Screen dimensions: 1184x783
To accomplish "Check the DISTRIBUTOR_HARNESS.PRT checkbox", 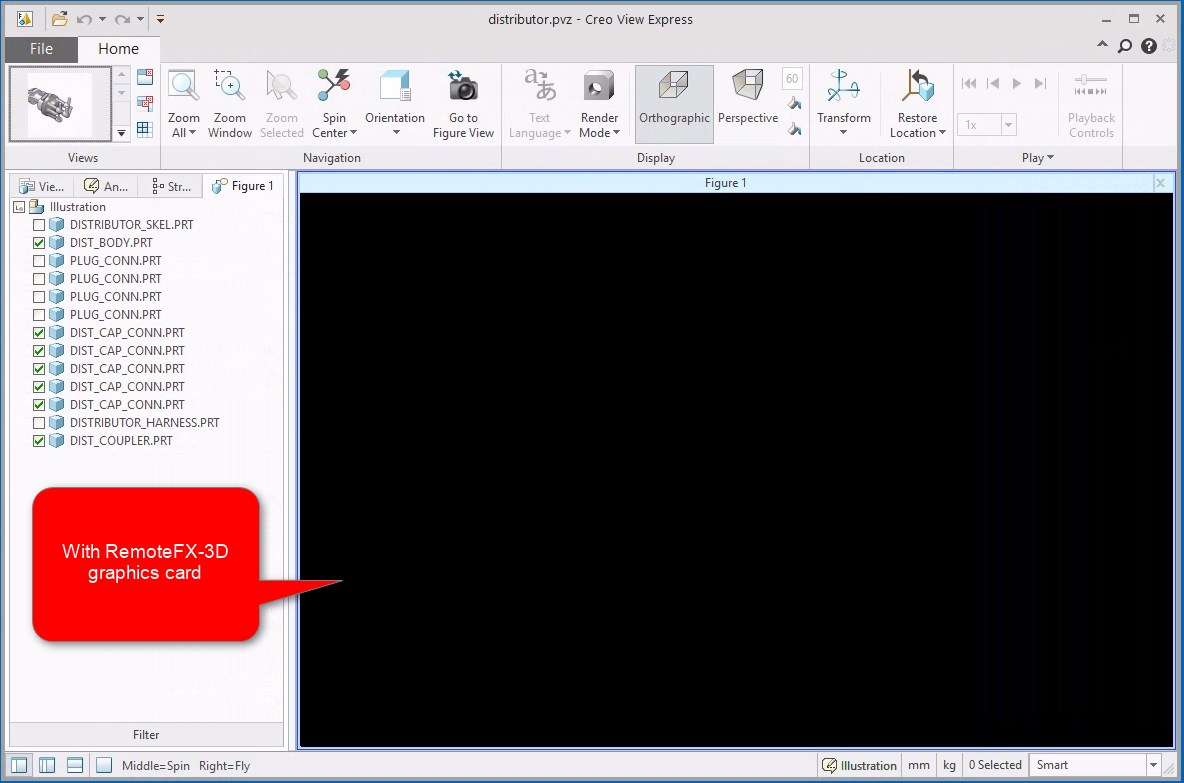I will (x=39, y=423).
